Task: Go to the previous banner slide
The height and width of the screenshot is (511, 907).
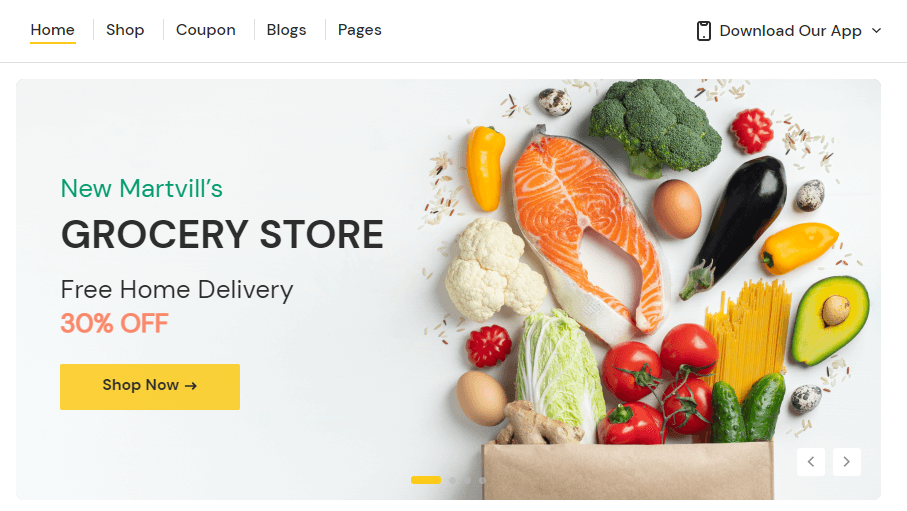Action: [x=811, y=462]
